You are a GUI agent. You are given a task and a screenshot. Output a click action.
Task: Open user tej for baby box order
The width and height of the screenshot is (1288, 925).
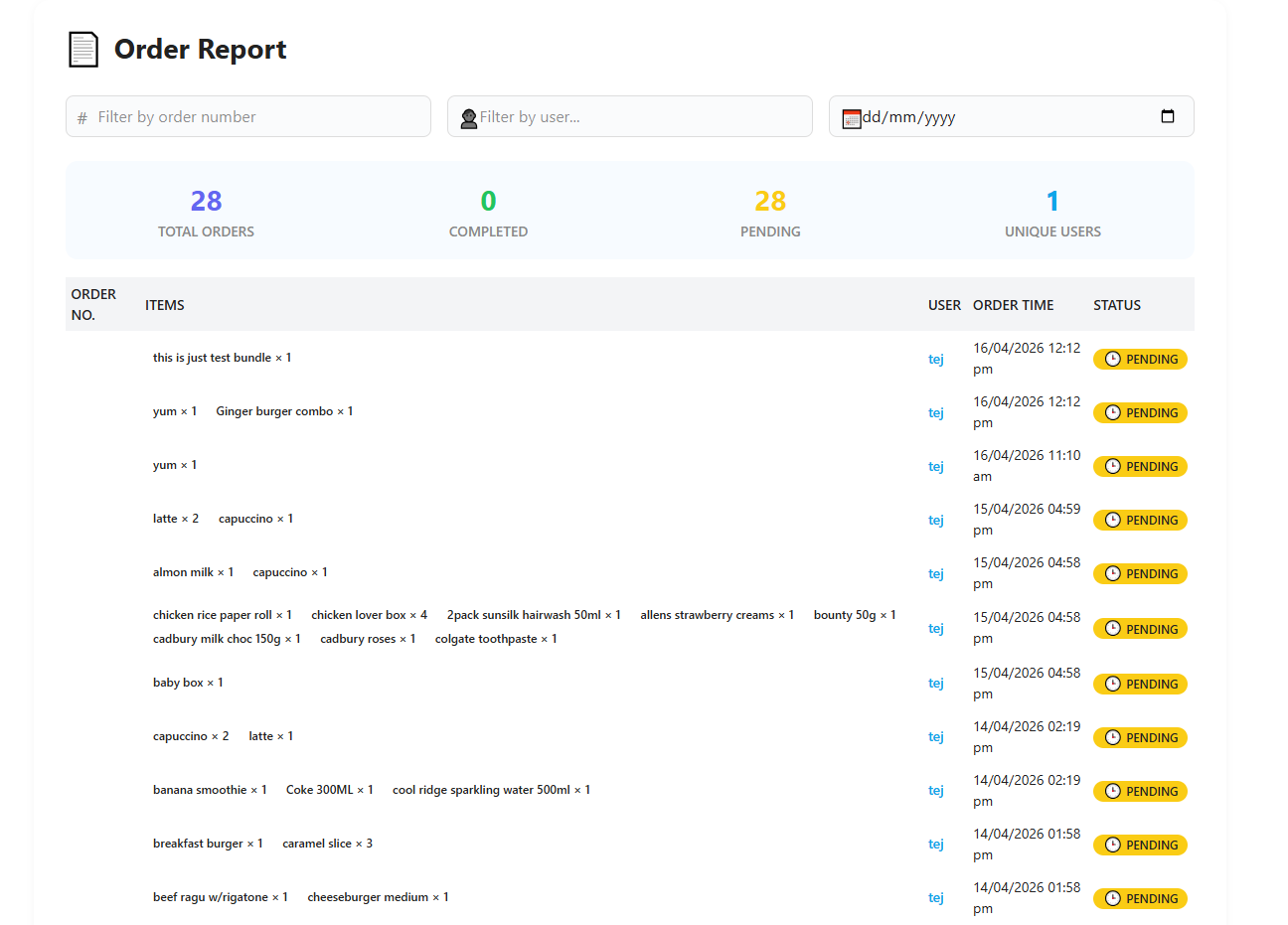click(936, 683)
